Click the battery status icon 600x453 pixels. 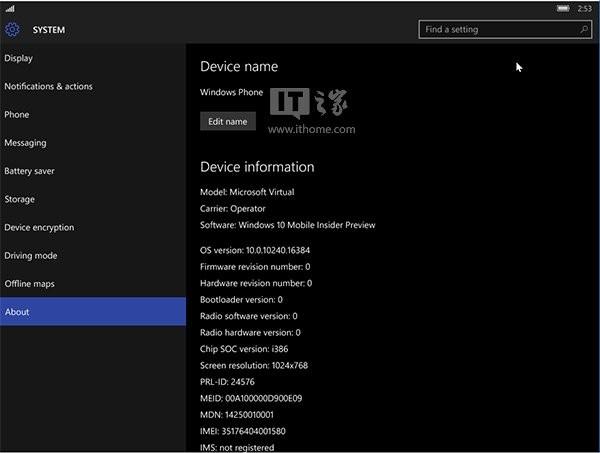(562, 8)
